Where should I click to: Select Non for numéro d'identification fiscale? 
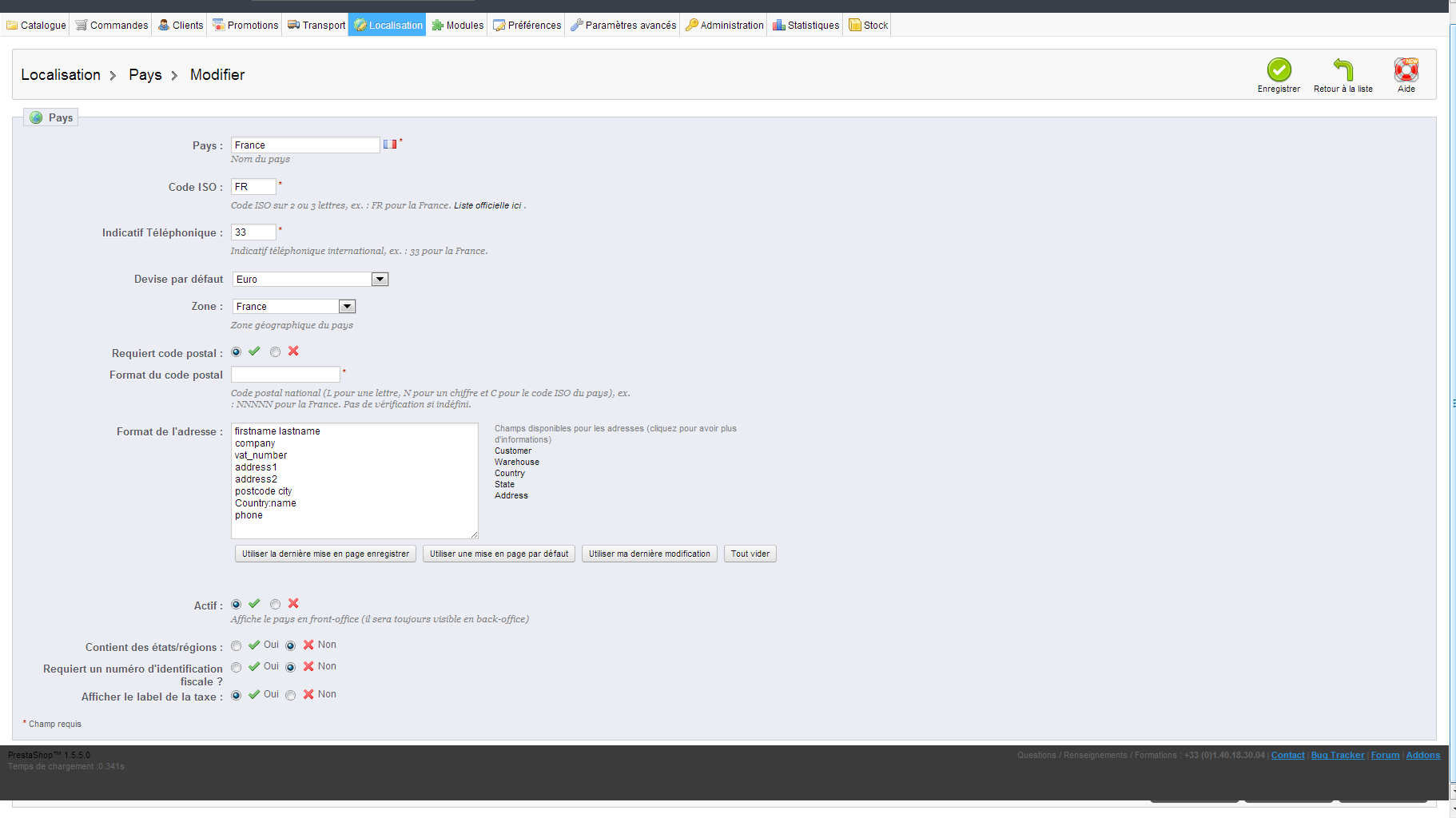[290, 667]
